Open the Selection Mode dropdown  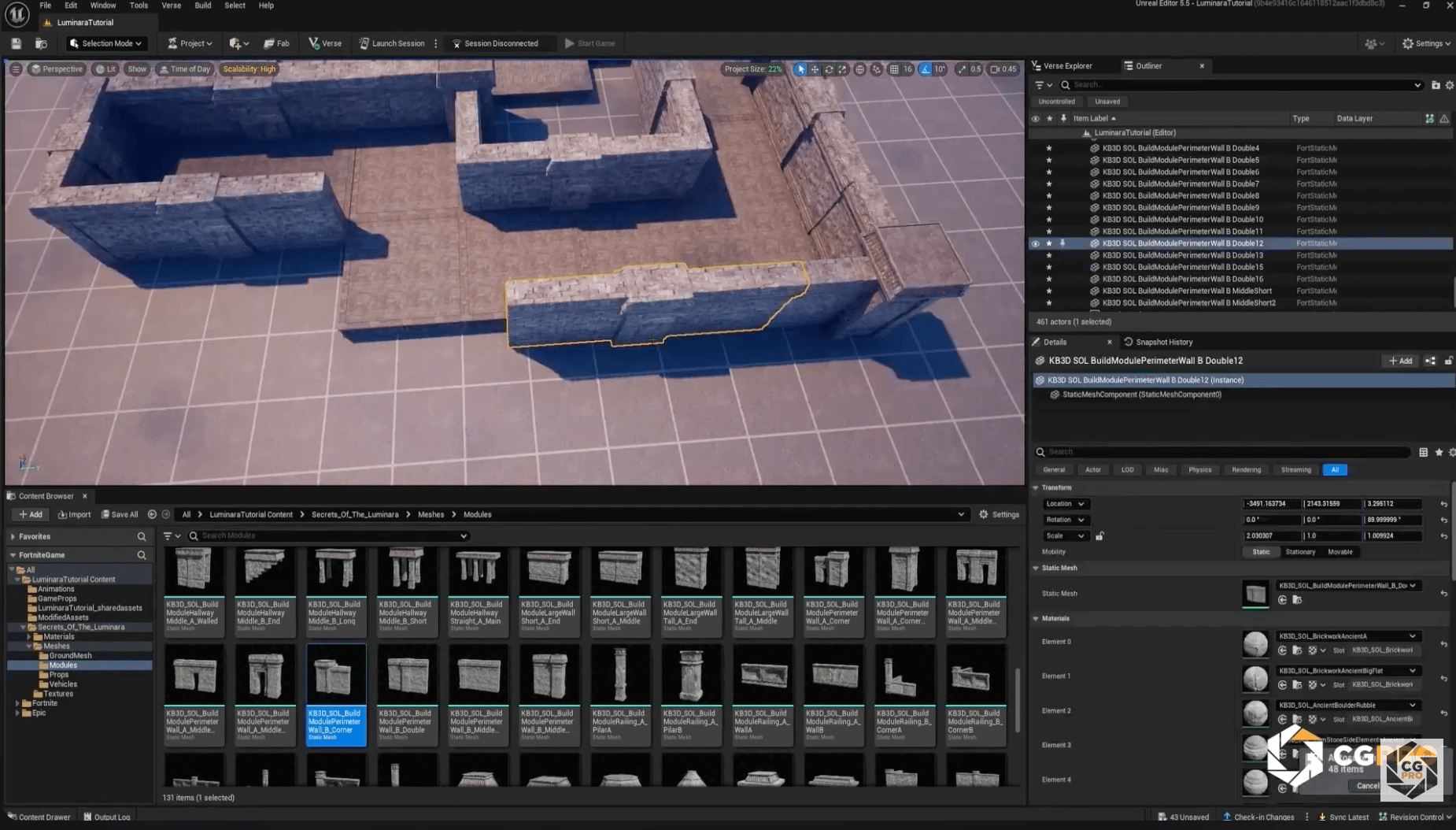click(x=105, y=43)
